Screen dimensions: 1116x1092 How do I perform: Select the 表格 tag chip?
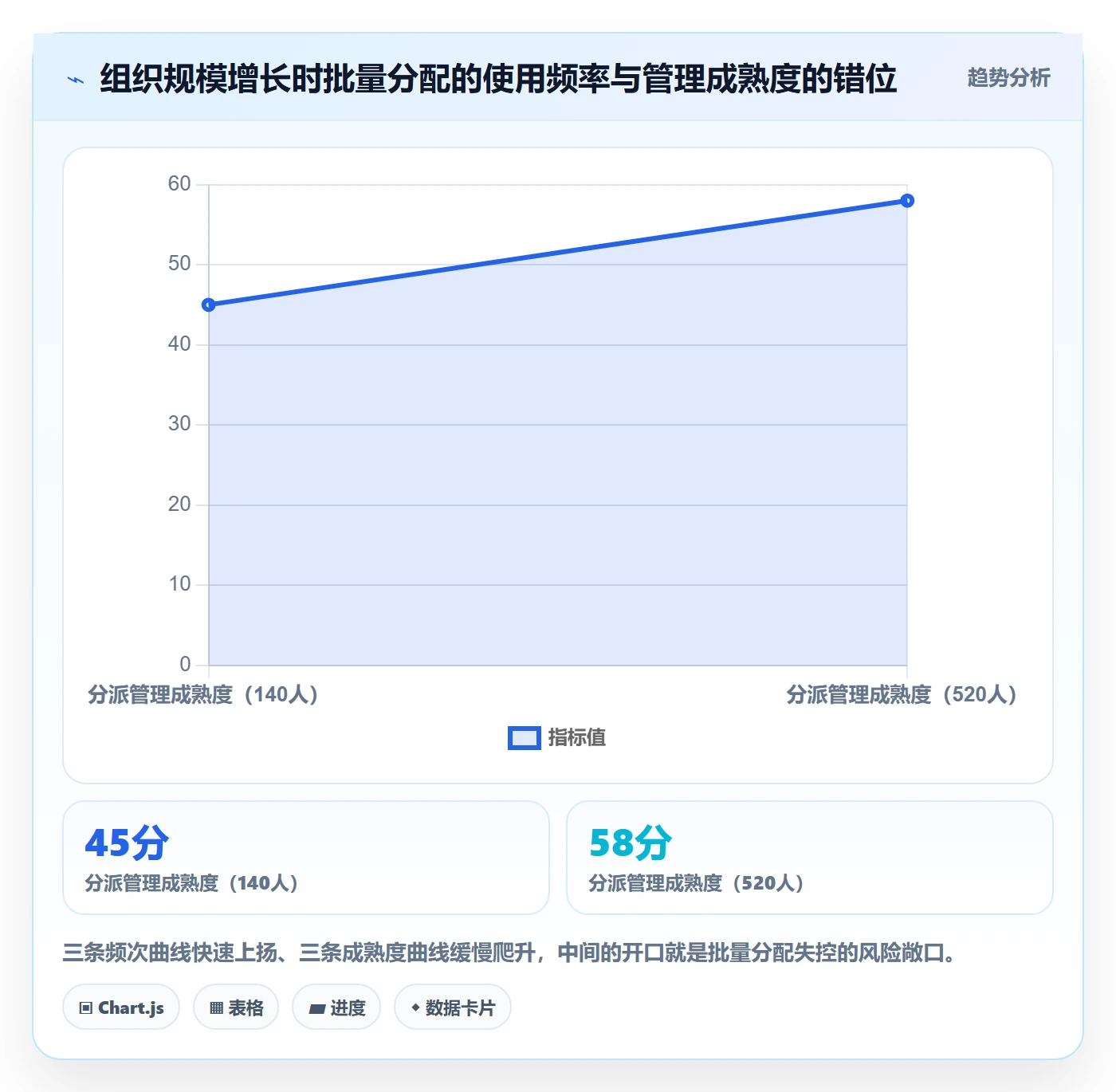[236, 1008]
